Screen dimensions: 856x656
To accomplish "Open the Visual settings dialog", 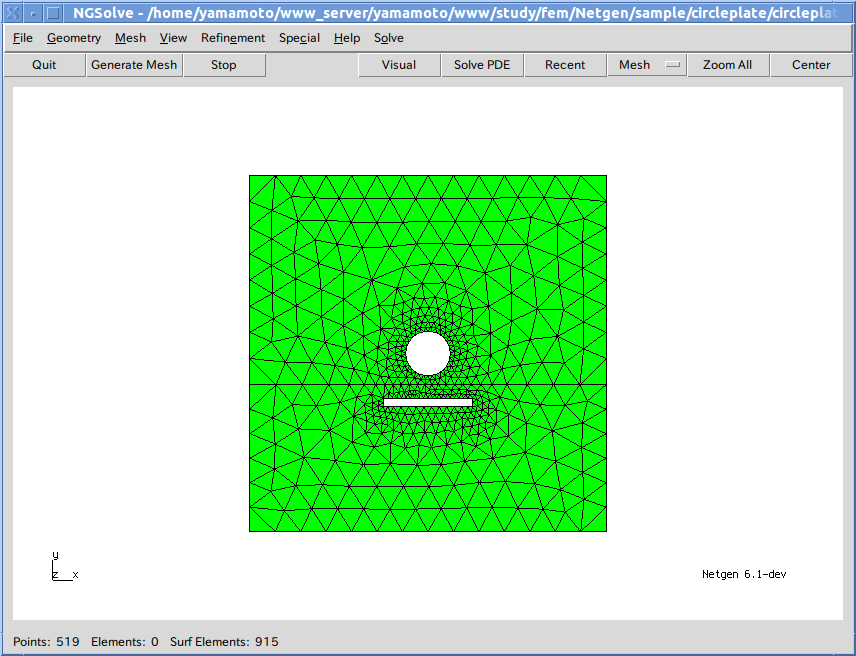I will 399,65.
